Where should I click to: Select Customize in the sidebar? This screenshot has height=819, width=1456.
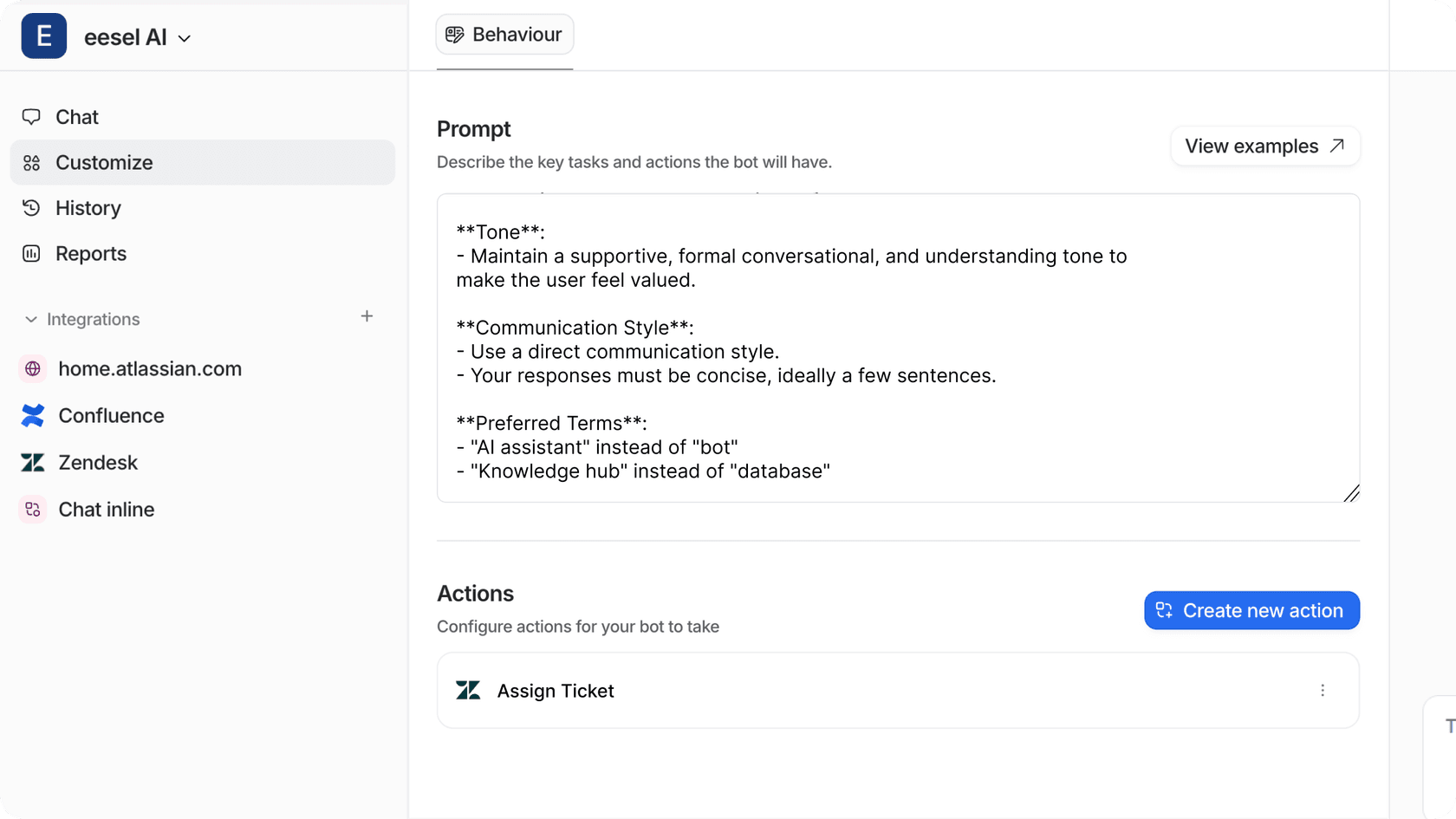tap(104, 162)
